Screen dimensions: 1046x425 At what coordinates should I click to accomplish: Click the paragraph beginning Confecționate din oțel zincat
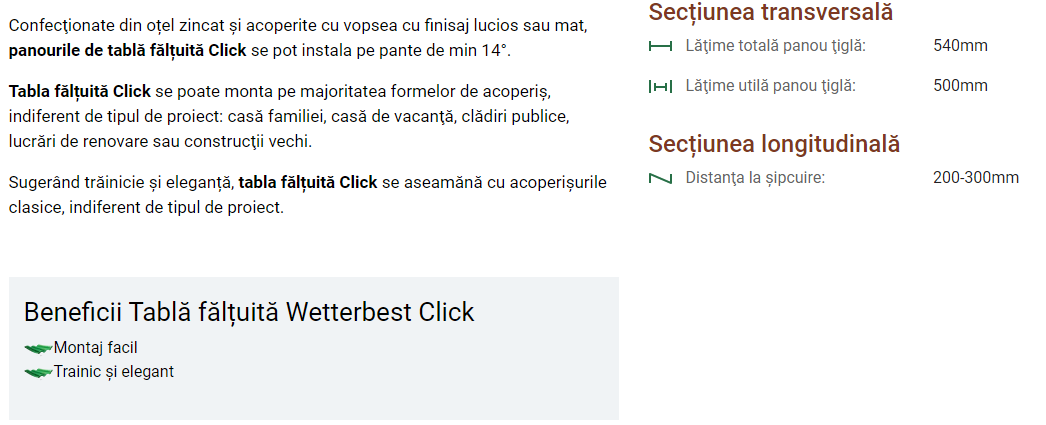[298, 39]
